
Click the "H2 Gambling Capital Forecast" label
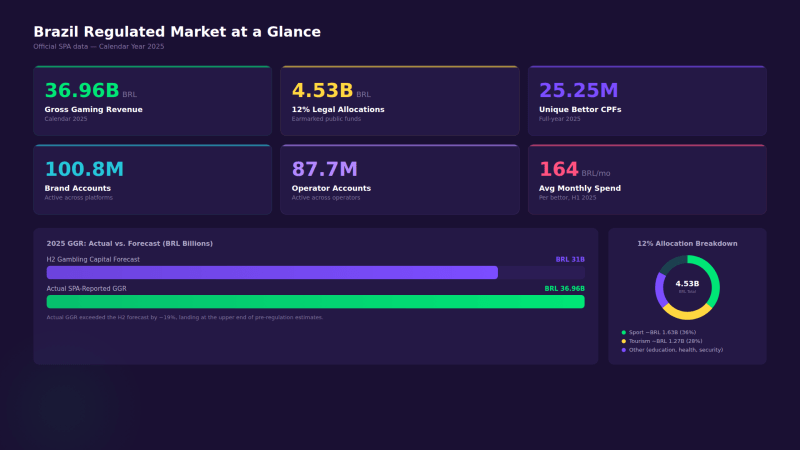coord(93,259)
